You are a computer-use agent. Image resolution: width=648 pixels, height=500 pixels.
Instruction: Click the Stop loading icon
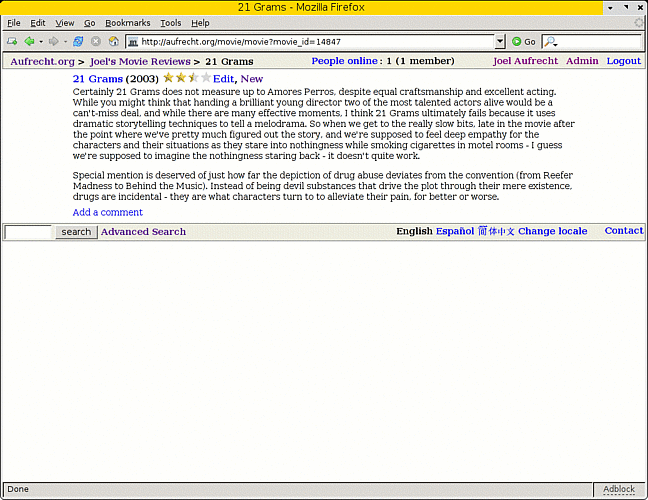[96, 42]
